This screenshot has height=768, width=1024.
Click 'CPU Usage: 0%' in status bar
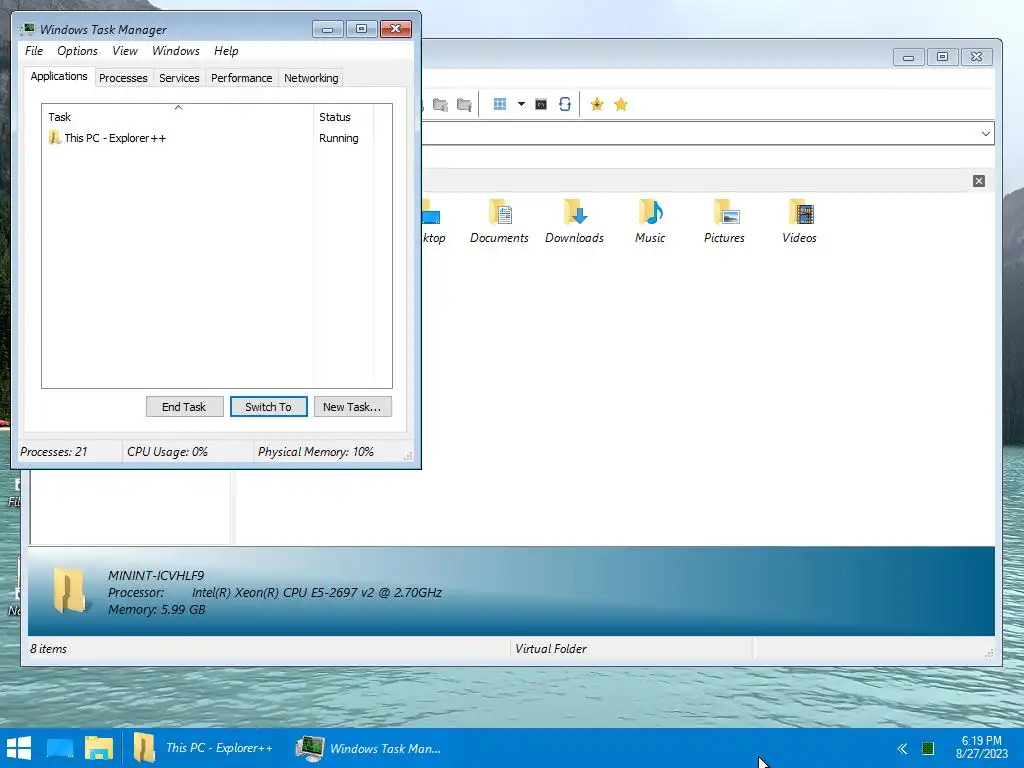[167, 452]
